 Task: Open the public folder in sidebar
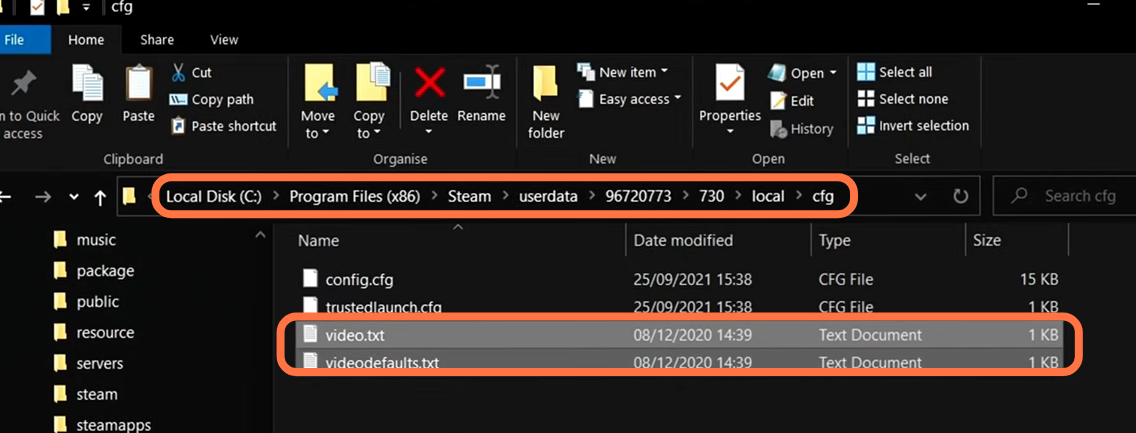pos(86,302)
